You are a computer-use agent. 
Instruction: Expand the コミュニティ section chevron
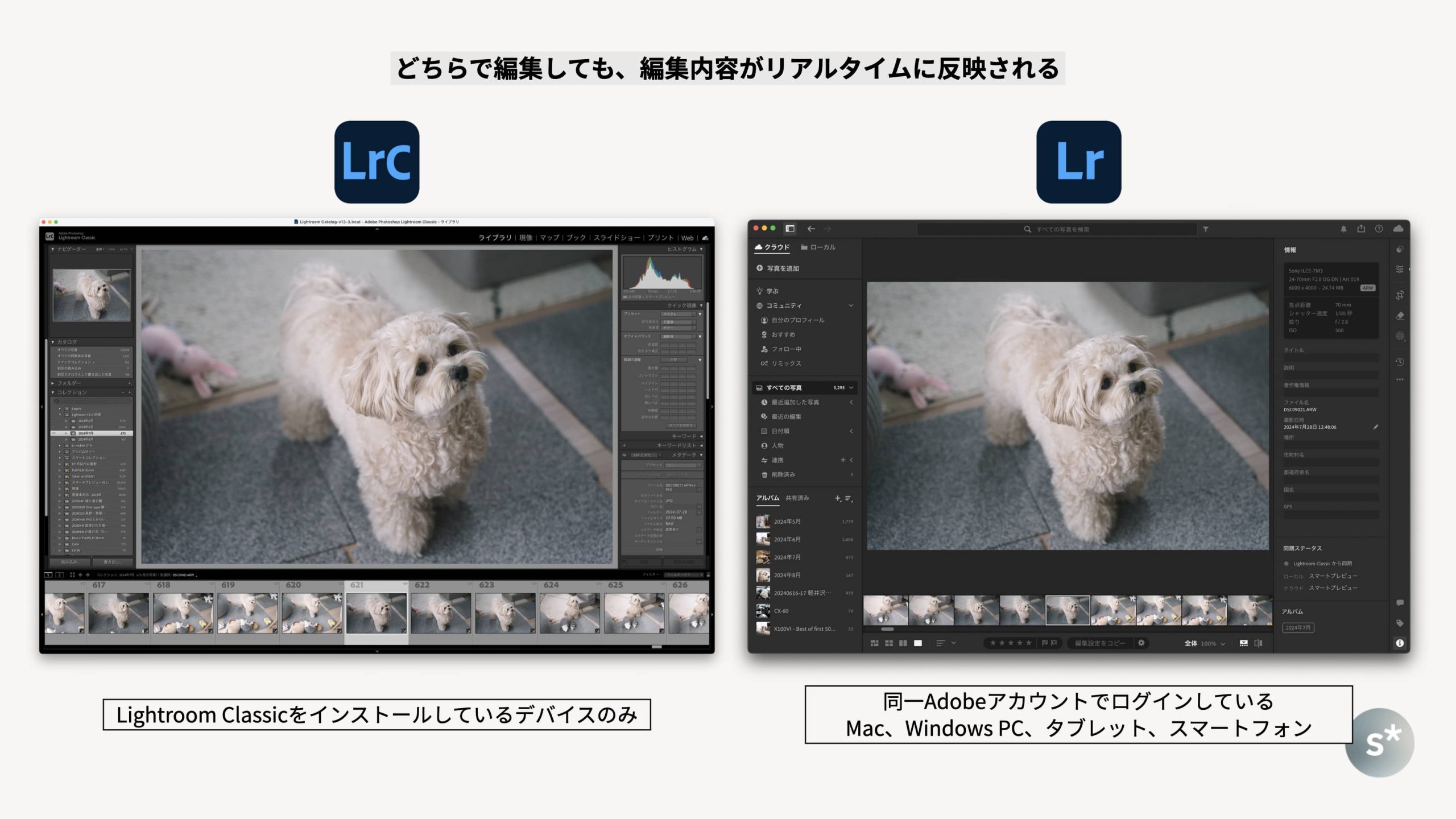pos(851,305)
